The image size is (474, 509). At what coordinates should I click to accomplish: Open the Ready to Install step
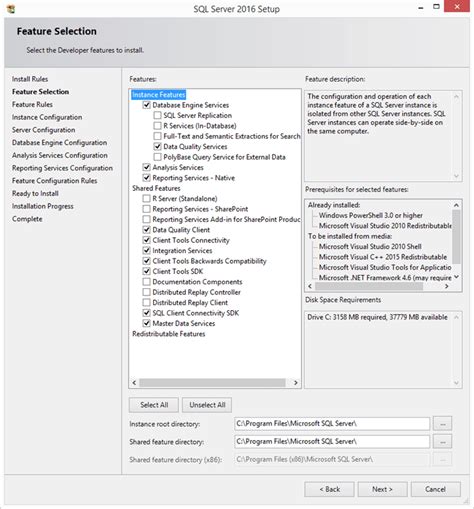tap(35, 193)
